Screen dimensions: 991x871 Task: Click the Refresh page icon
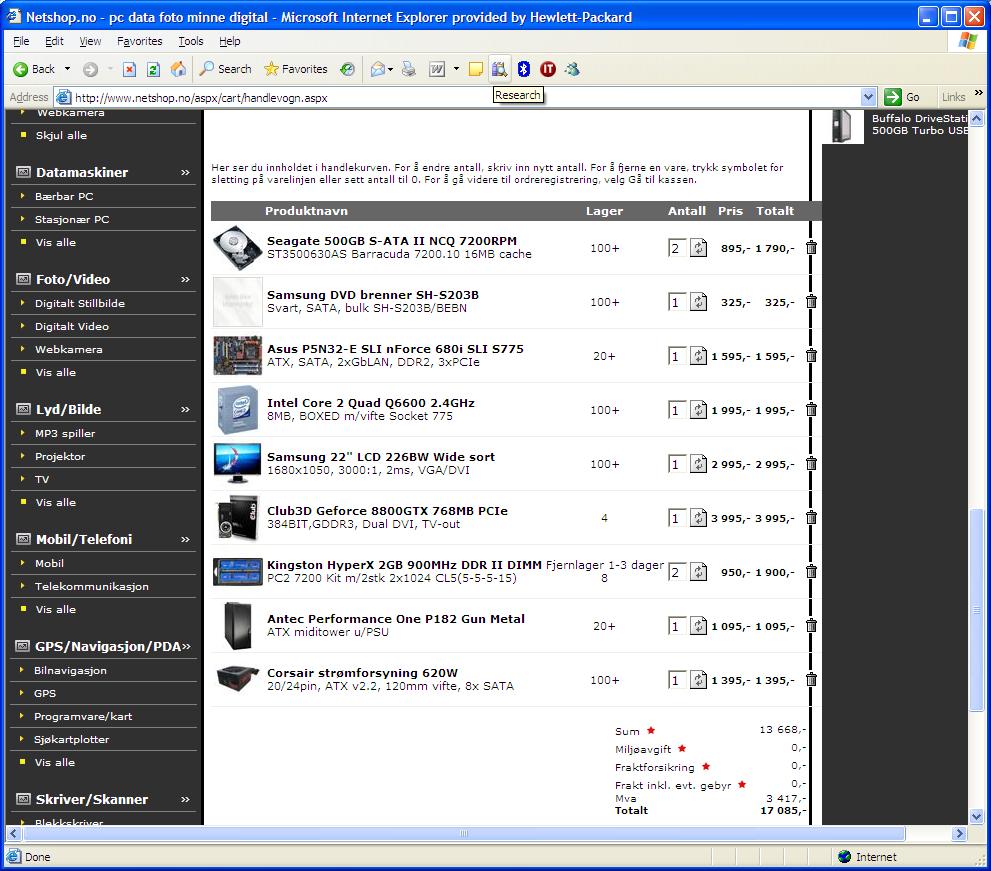click(x=154, y=69)
